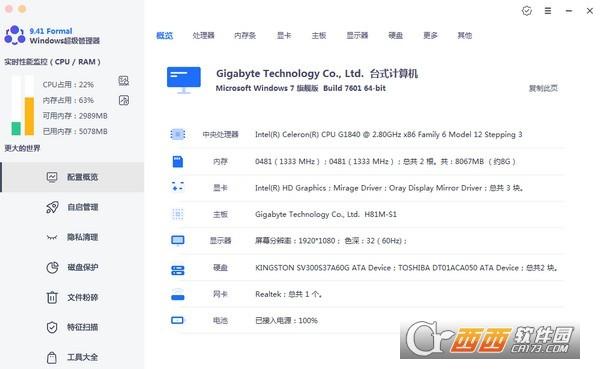The image size is (600, 369).
Task: Click the network adapter icon in 网卡 row
Action: (x=178, y=295)
